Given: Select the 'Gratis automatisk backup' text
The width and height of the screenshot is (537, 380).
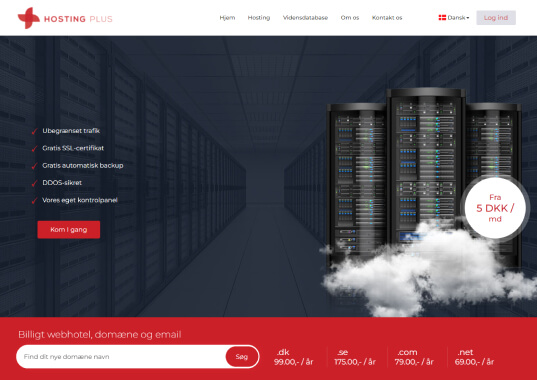Looking at the screenshot, I should tap(83, 165).
